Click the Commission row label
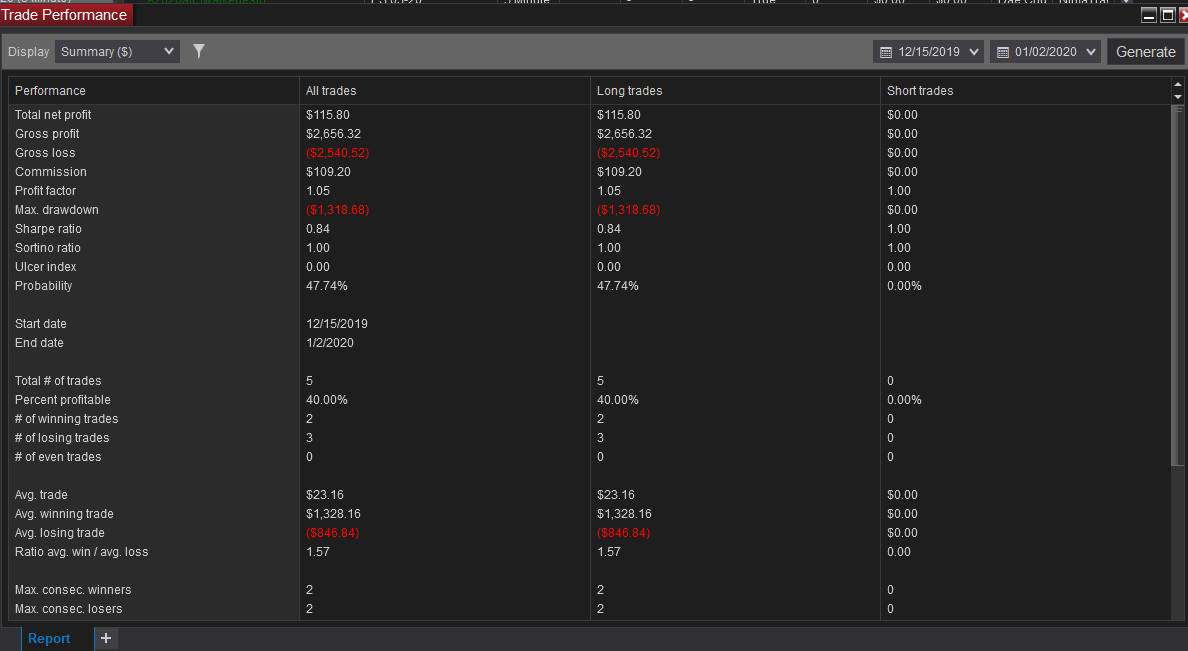Viewport: 1188px width, 651px height. click(x=51, y=171)
